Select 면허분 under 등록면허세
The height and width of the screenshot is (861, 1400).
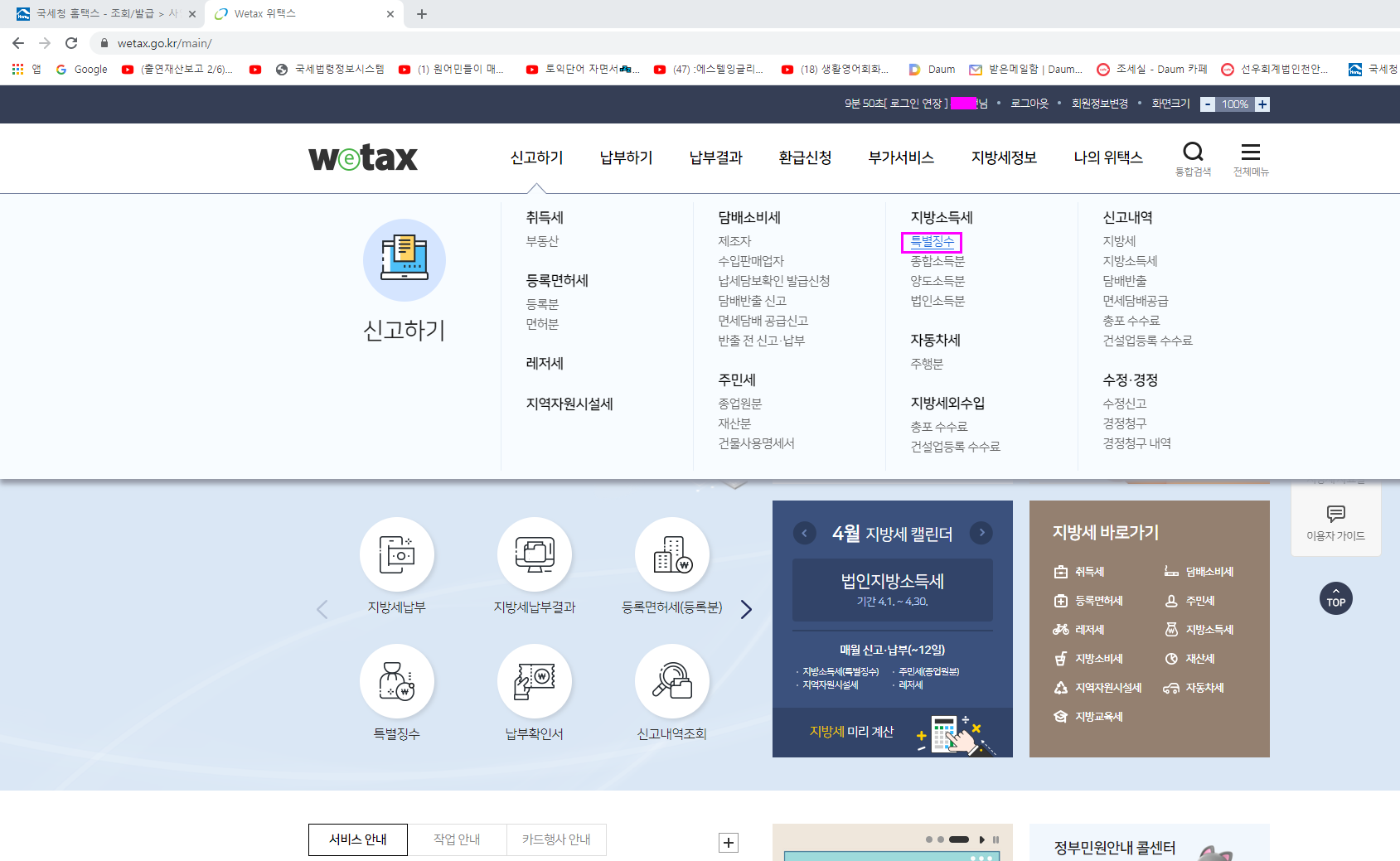542,324
